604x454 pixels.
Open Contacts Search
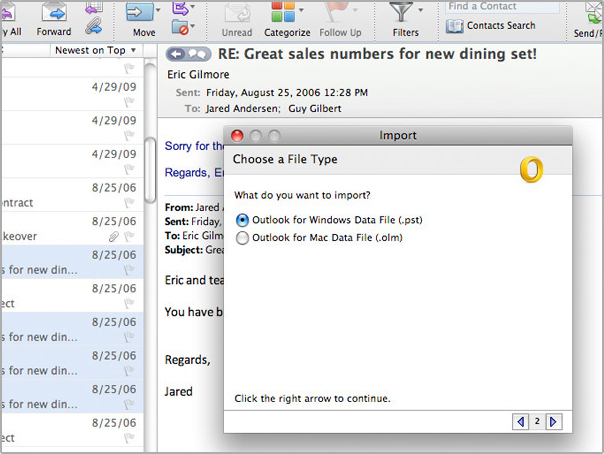pyautogui.click(x=501, y=26)
